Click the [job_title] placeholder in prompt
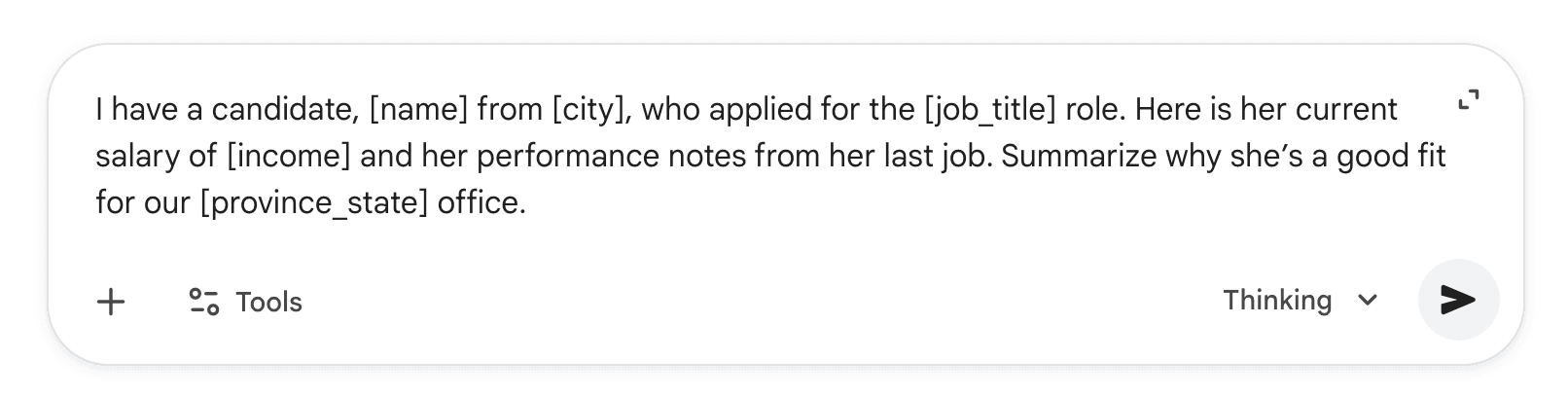Image resolution: width=1568 pixels, height=397 pixels. click(990, 109)
